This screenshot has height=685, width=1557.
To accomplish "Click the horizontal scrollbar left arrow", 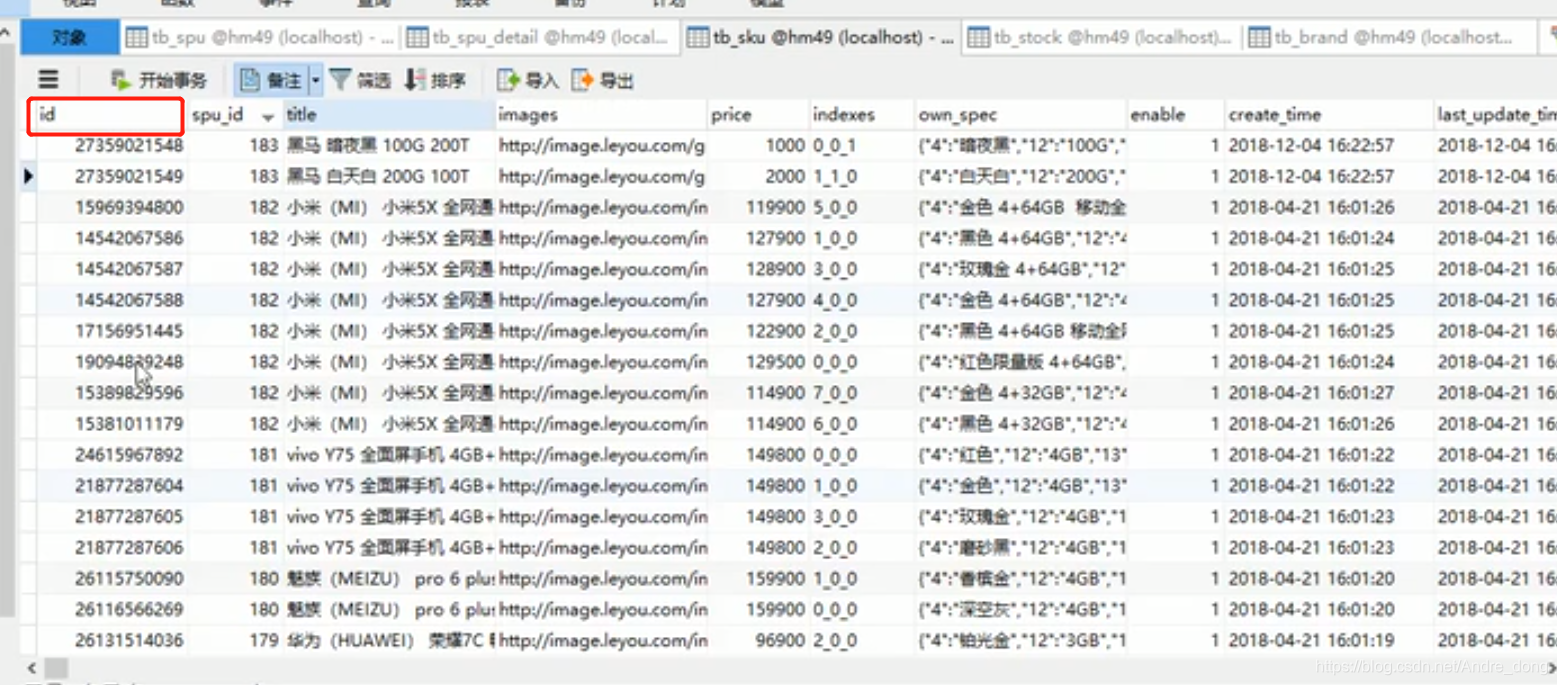I will click(30, 667).
